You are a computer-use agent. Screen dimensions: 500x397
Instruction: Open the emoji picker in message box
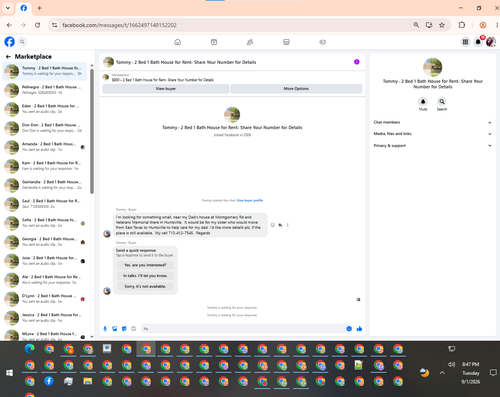[x=349, y=329]
